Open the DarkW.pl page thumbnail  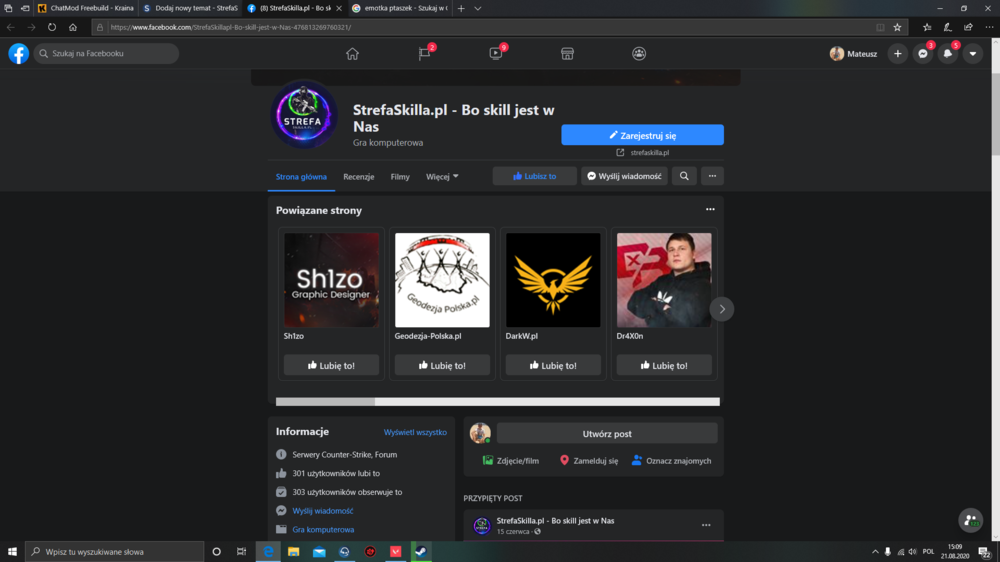pyautogui.click(x=553, y=280)
